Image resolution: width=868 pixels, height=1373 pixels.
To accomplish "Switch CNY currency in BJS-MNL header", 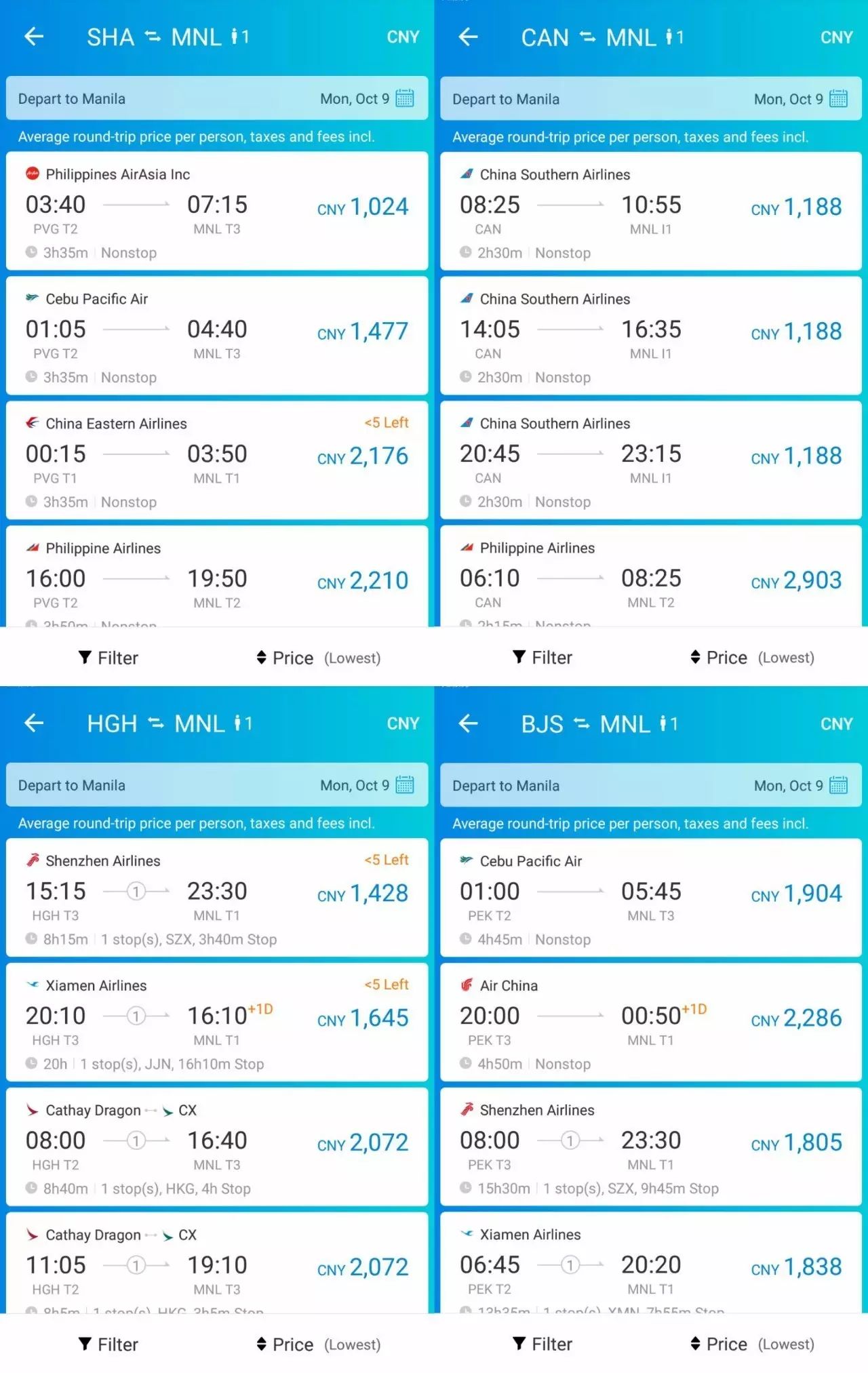I will pos(837,723).
